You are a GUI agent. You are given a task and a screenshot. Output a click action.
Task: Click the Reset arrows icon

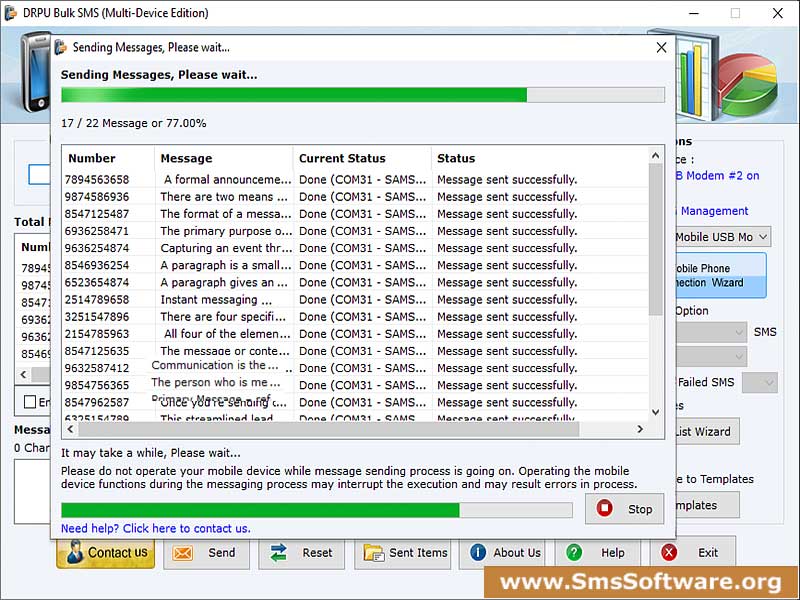pyautogui.click(x=276, y=552)
